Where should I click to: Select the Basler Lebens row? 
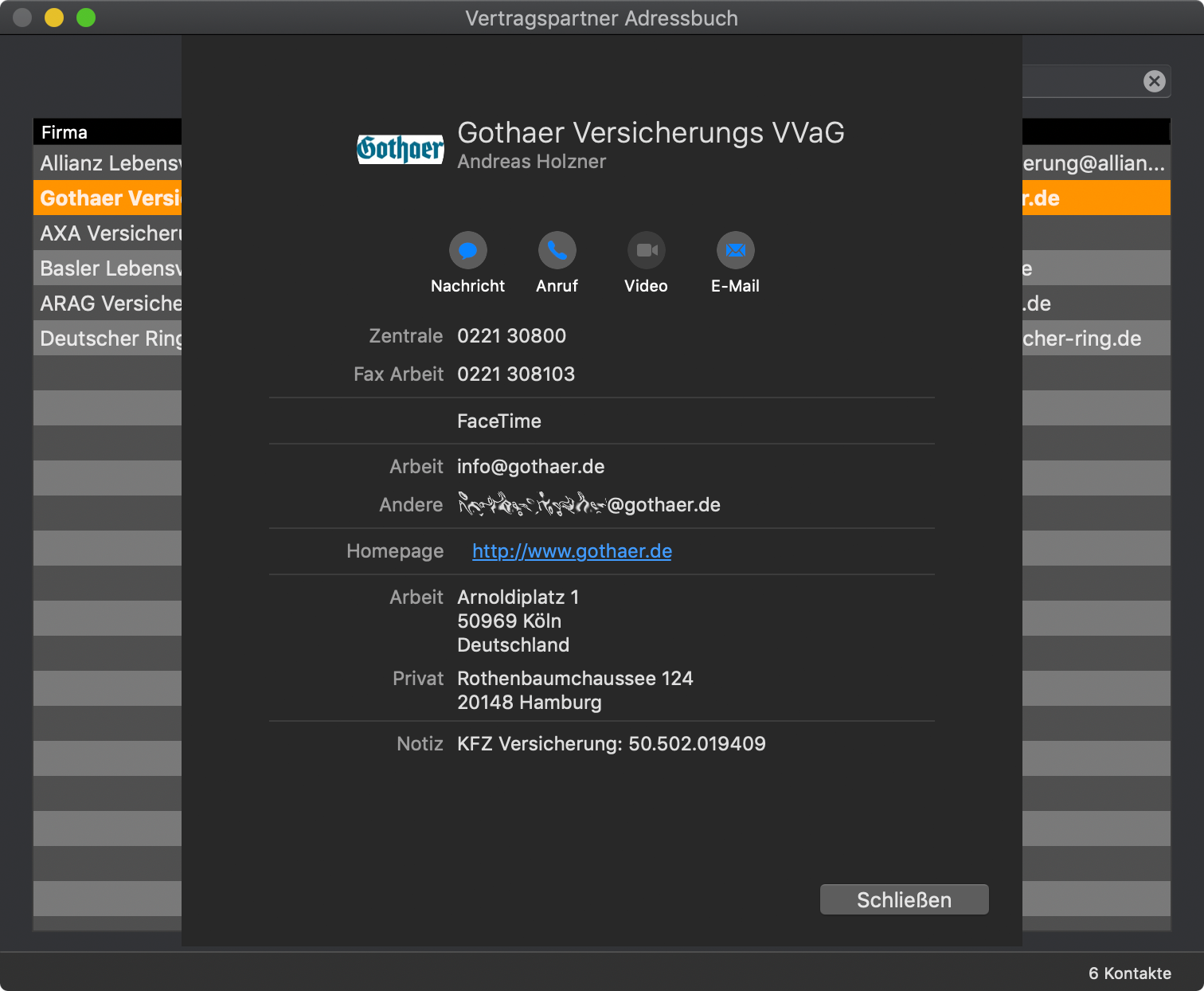(107, 268)
